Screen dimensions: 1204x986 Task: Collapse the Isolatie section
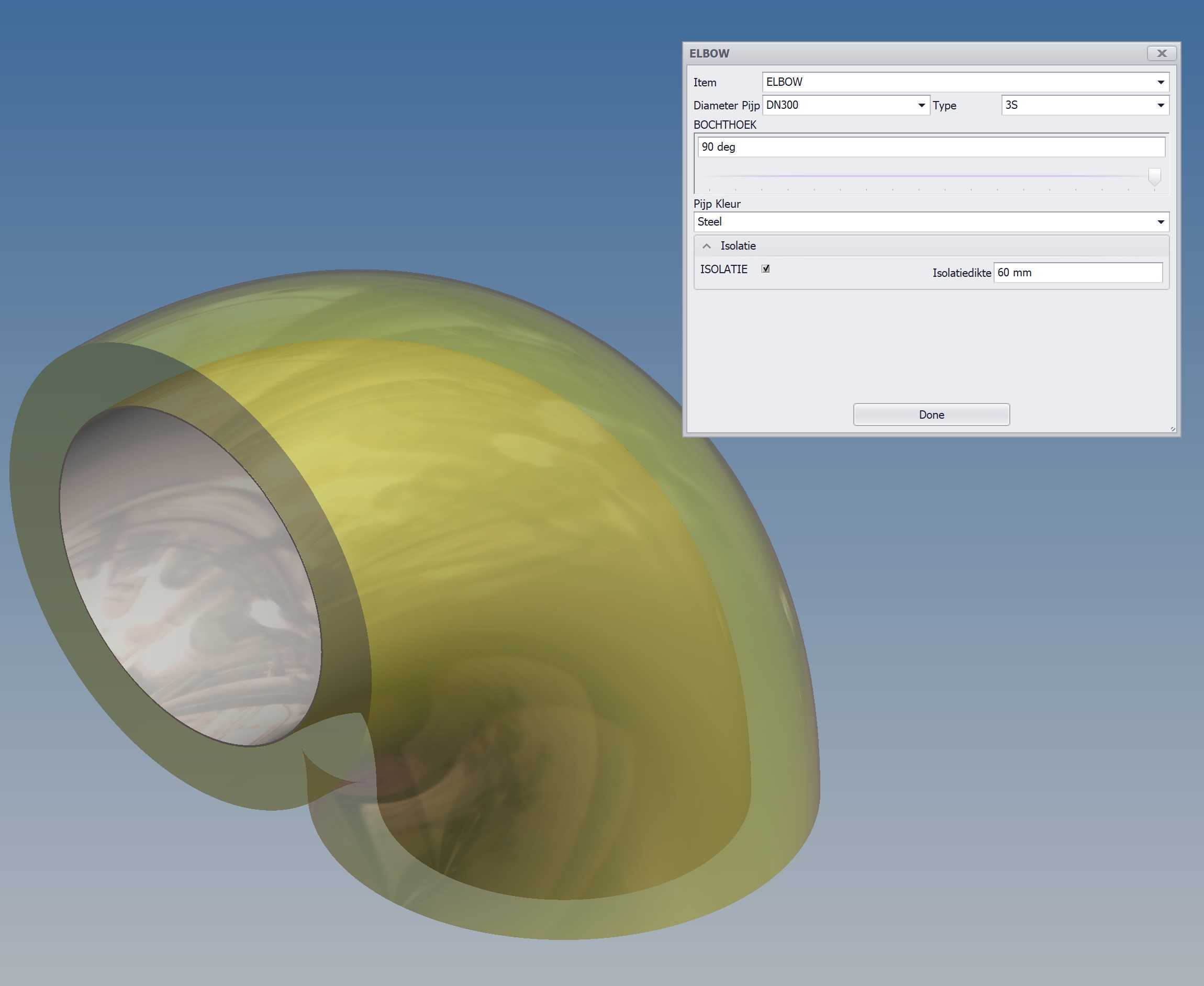click(706, 246)
